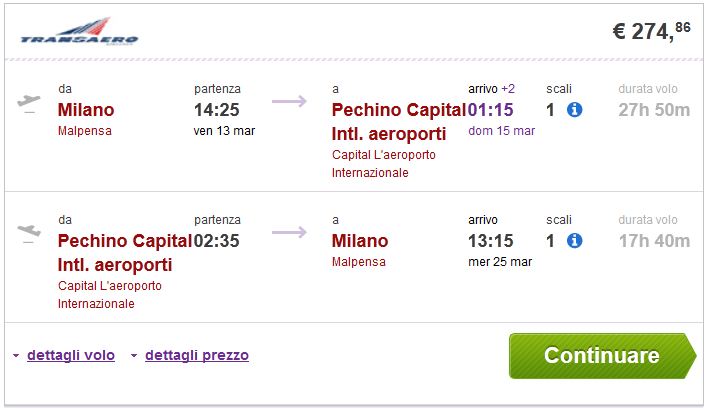The height and width of the screenshot is (409, 708).
Task: Click the dom 15 mar arrival date
Action: (x=501, y=131)
